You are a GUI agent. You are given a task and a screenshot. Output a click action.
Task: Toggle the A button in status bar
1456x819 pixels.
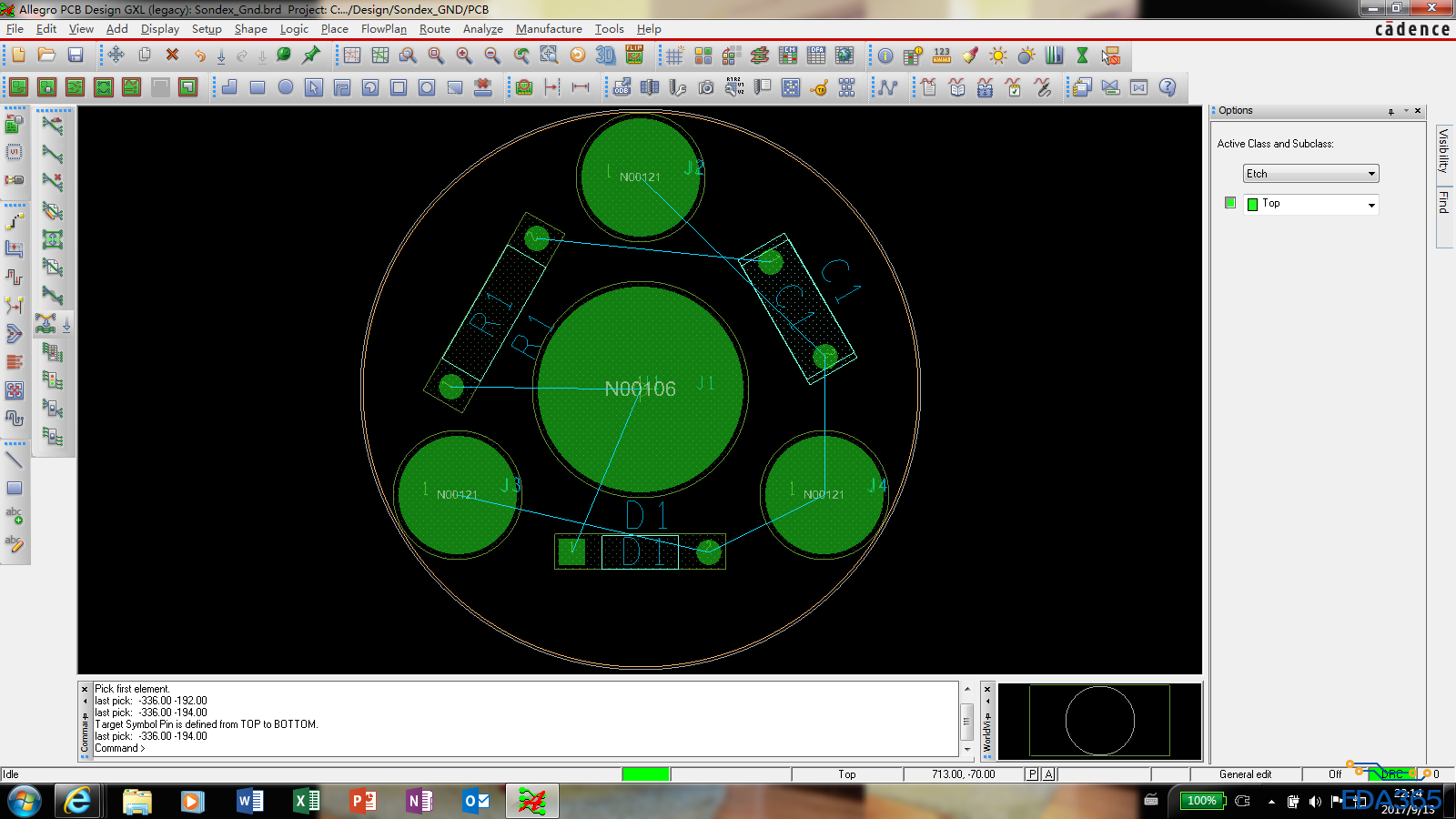pyautogui.click(x=1049, y=774)
